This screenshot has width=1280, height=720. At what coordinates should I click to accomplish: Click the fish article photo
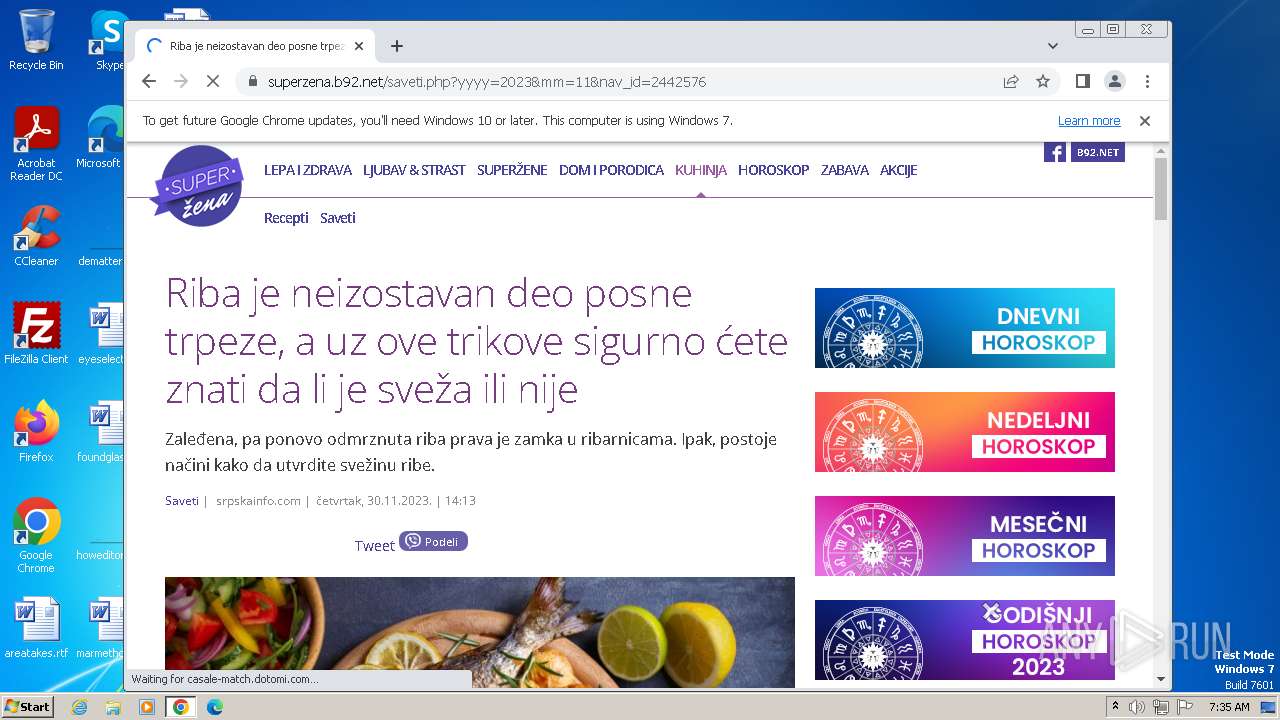coord(480,632)
